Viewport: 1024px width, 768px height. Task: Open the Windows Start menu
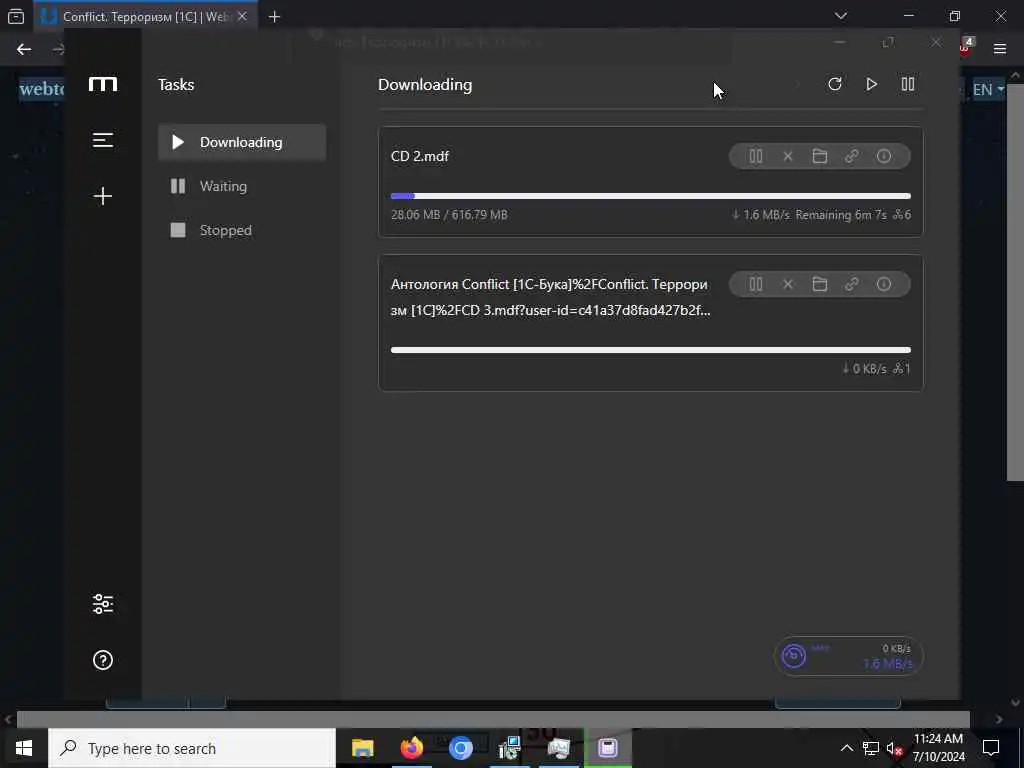tap(24, 748)
